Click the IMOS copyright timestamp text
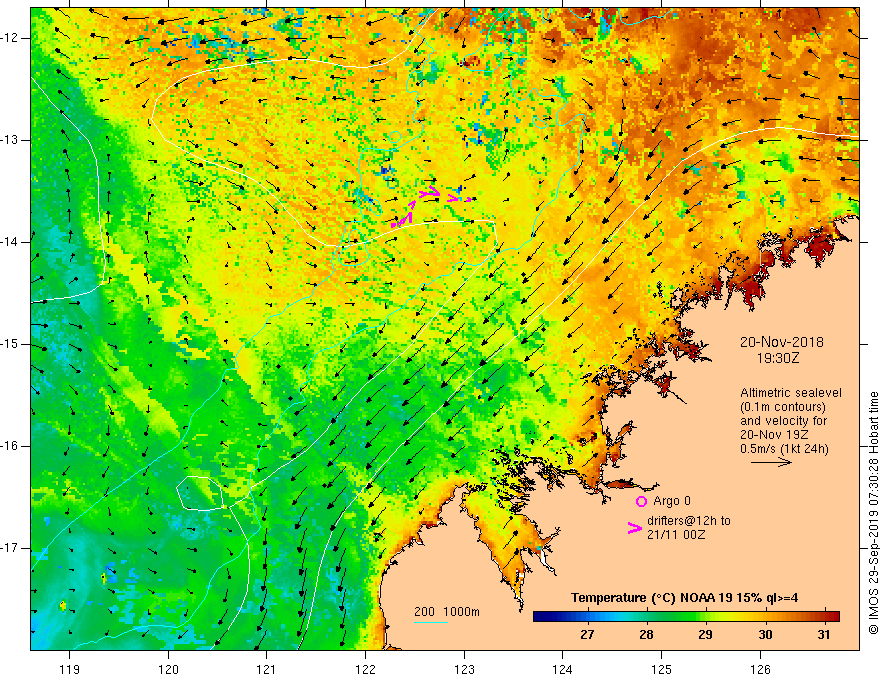 (873, 513)
